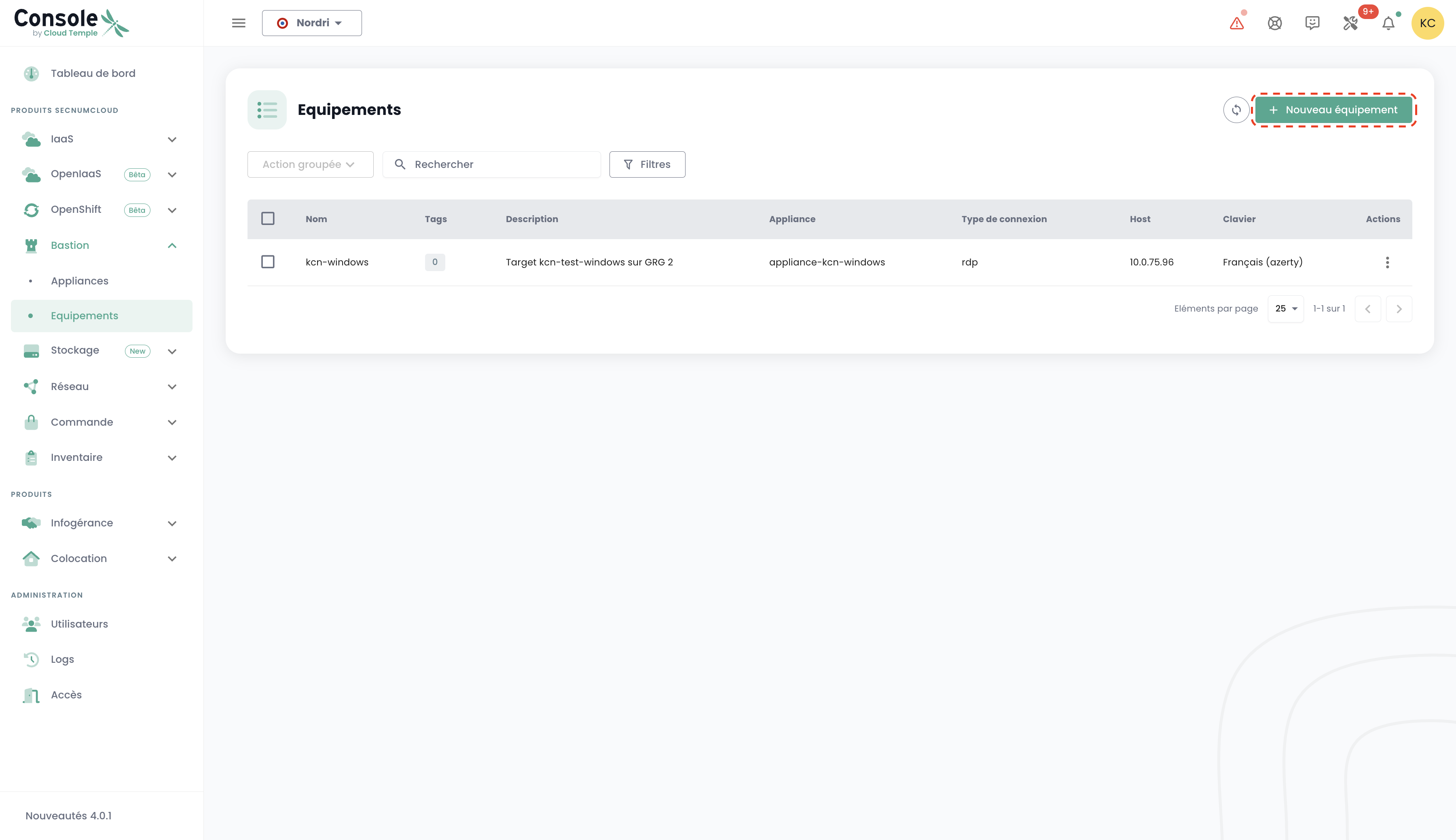Open kcn-windows row actions menu
Image resolution: width=1456 pixels, height=840 pixels.
tap(1387, 263)
